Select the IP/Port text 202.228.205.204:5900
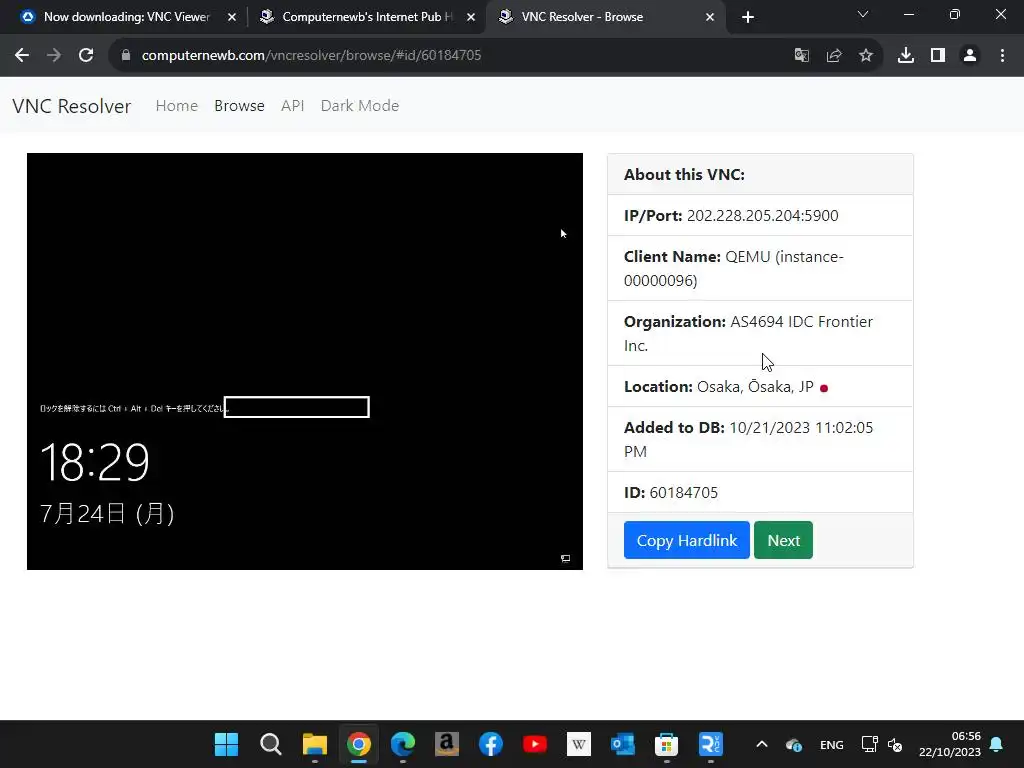Viewport: 1024px width, 768px height. [x=762, y=216]
